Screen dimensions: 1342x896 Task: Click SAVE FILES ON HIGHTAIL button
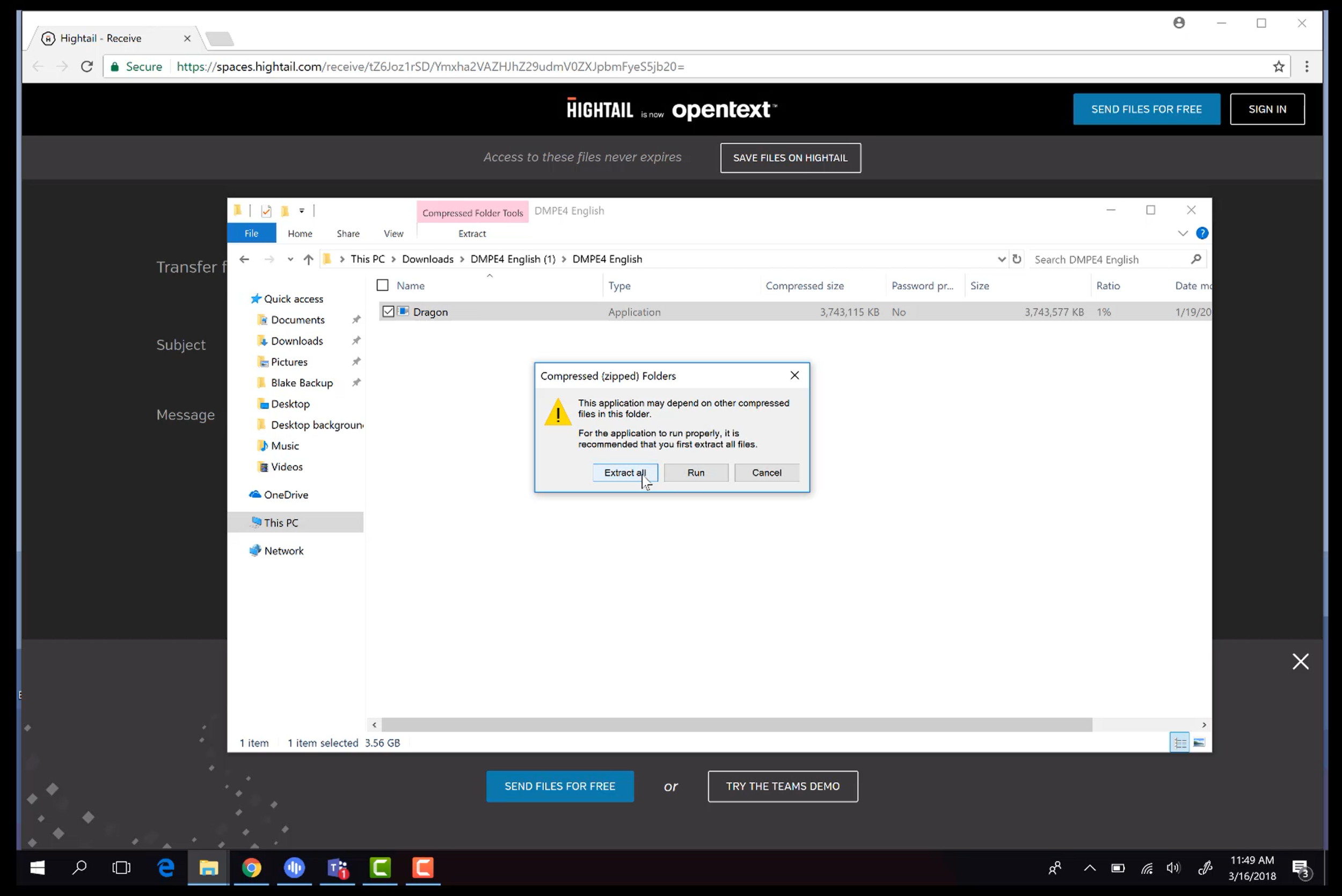point(790,158)
